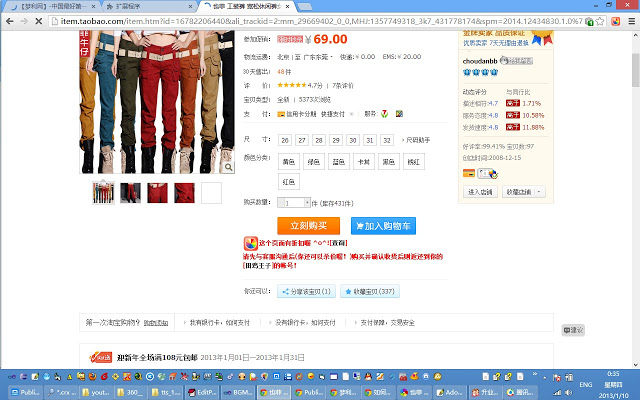Close the active Taobao item tab
This screenshot has height=400, width=640.
pos(288,7)
